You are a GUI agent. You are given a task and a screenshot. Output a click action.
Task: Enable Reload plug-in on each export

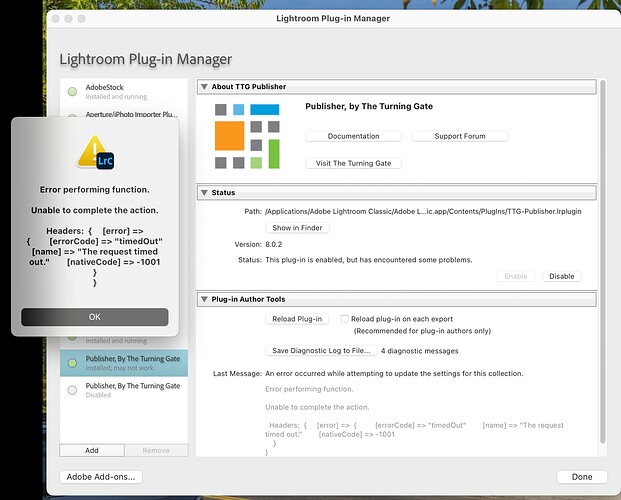[x=345, y=318]
